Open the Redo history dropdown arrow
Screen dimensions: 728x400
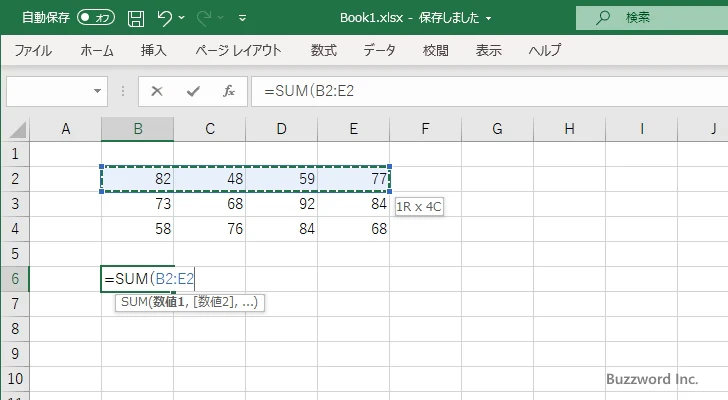(221, 18)
